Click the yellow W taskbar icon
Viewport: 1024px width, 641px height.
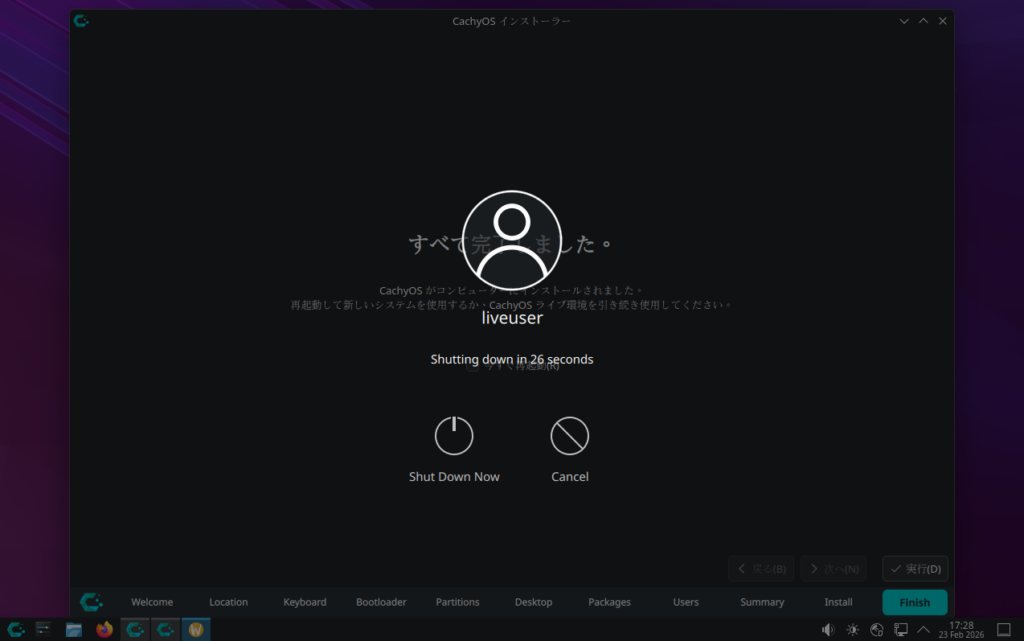click(196, 629)
